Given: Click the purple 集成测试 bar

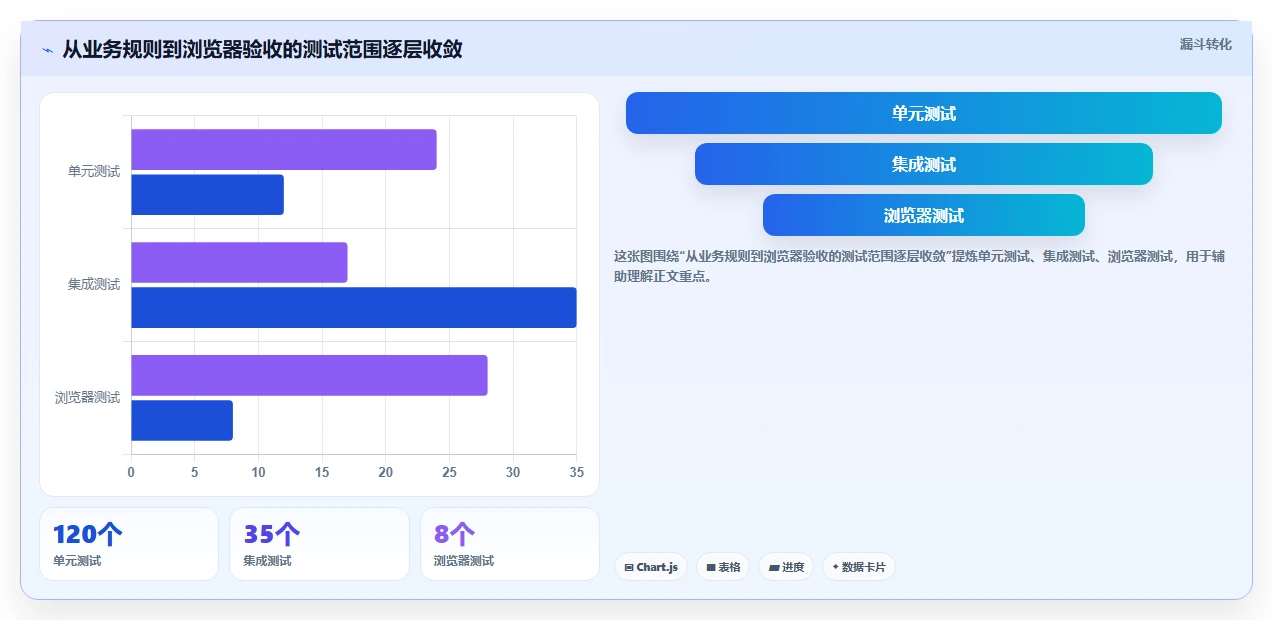Looking at the screenshot, I should coord(239,262).
